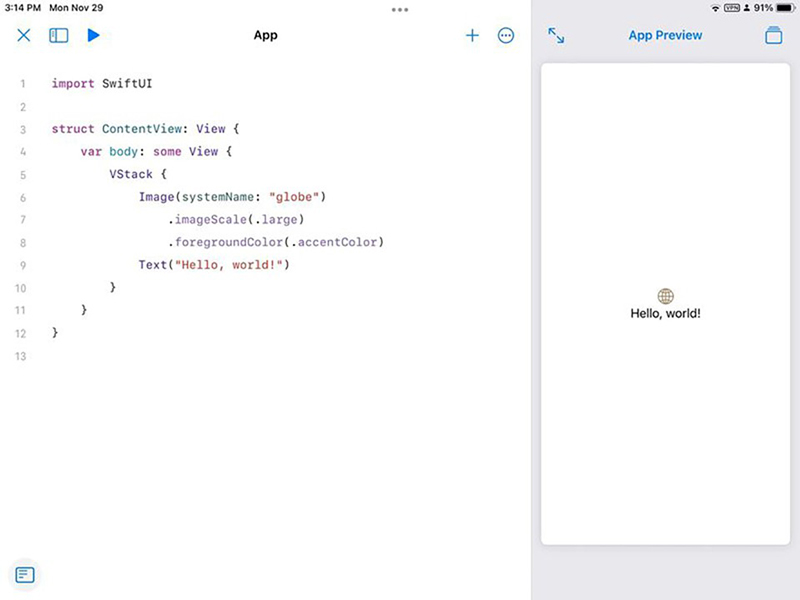Open the preview in full device view

774,35
